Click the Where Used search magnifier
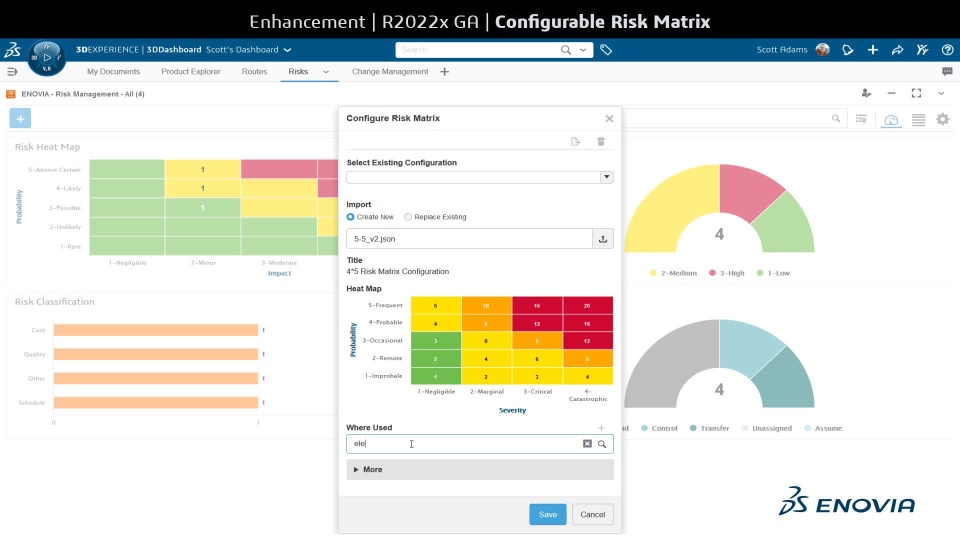Screen dimensions: 960x540 (602, 444)
